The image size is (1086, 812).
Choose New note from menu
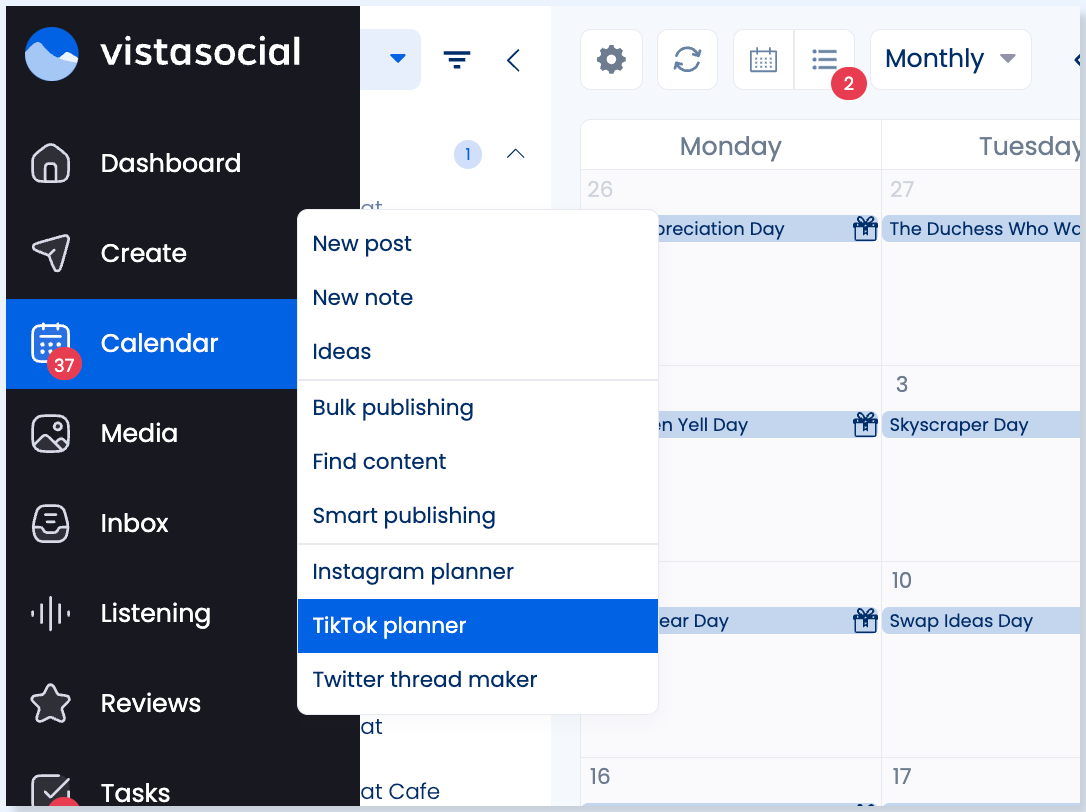477,298
